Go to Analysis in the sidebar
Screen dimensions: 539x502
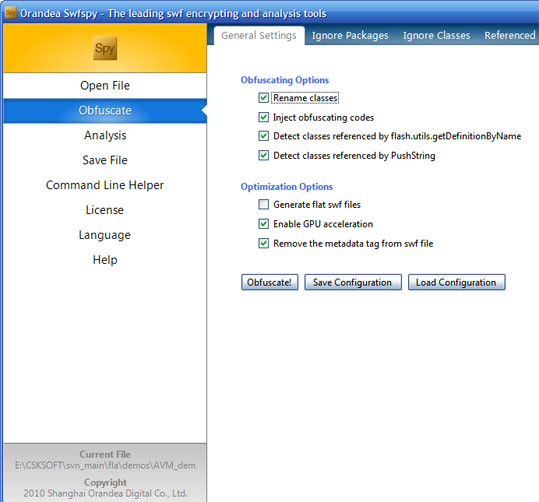tap(105, 135)
